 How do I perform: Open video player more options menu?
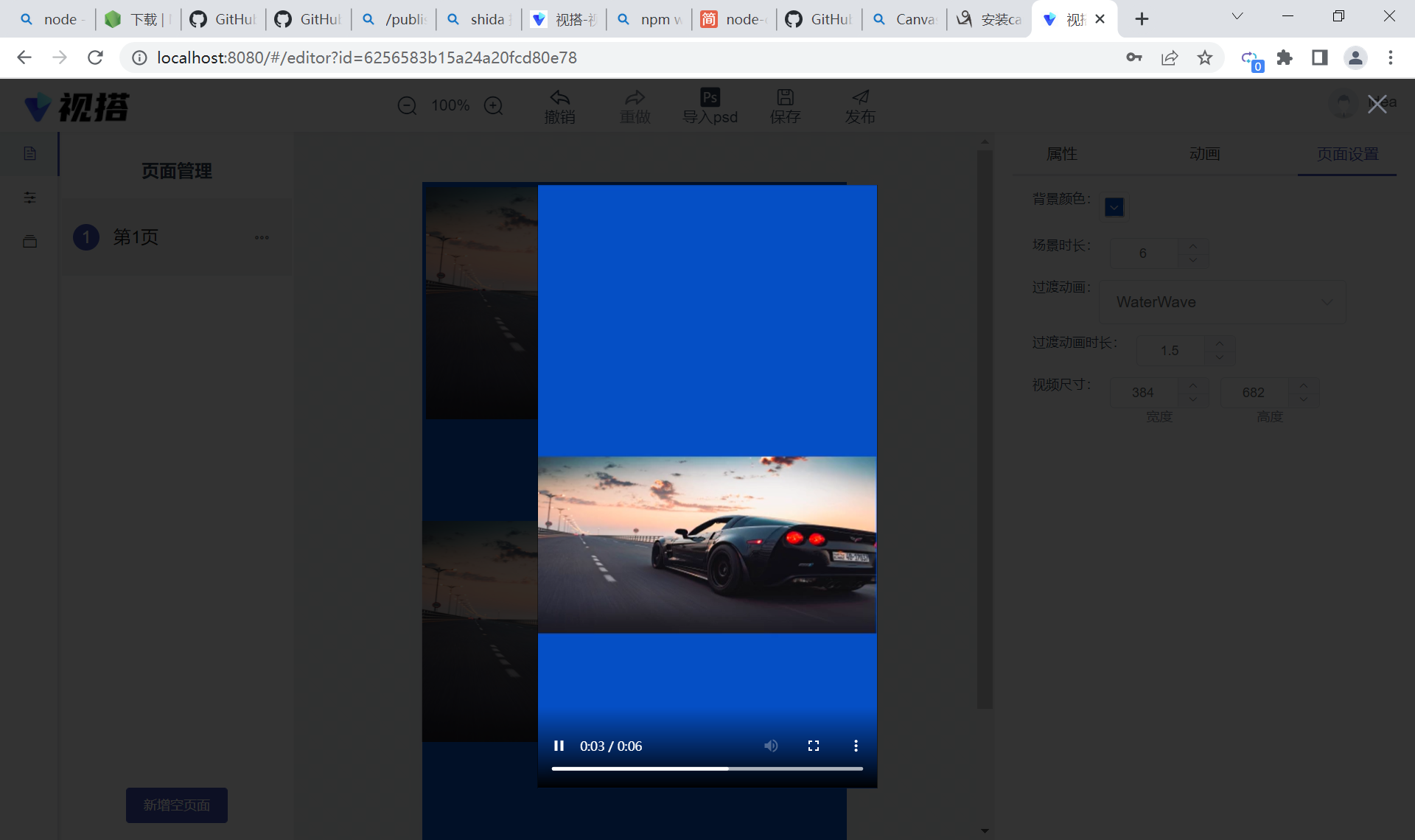pos(856,746)
